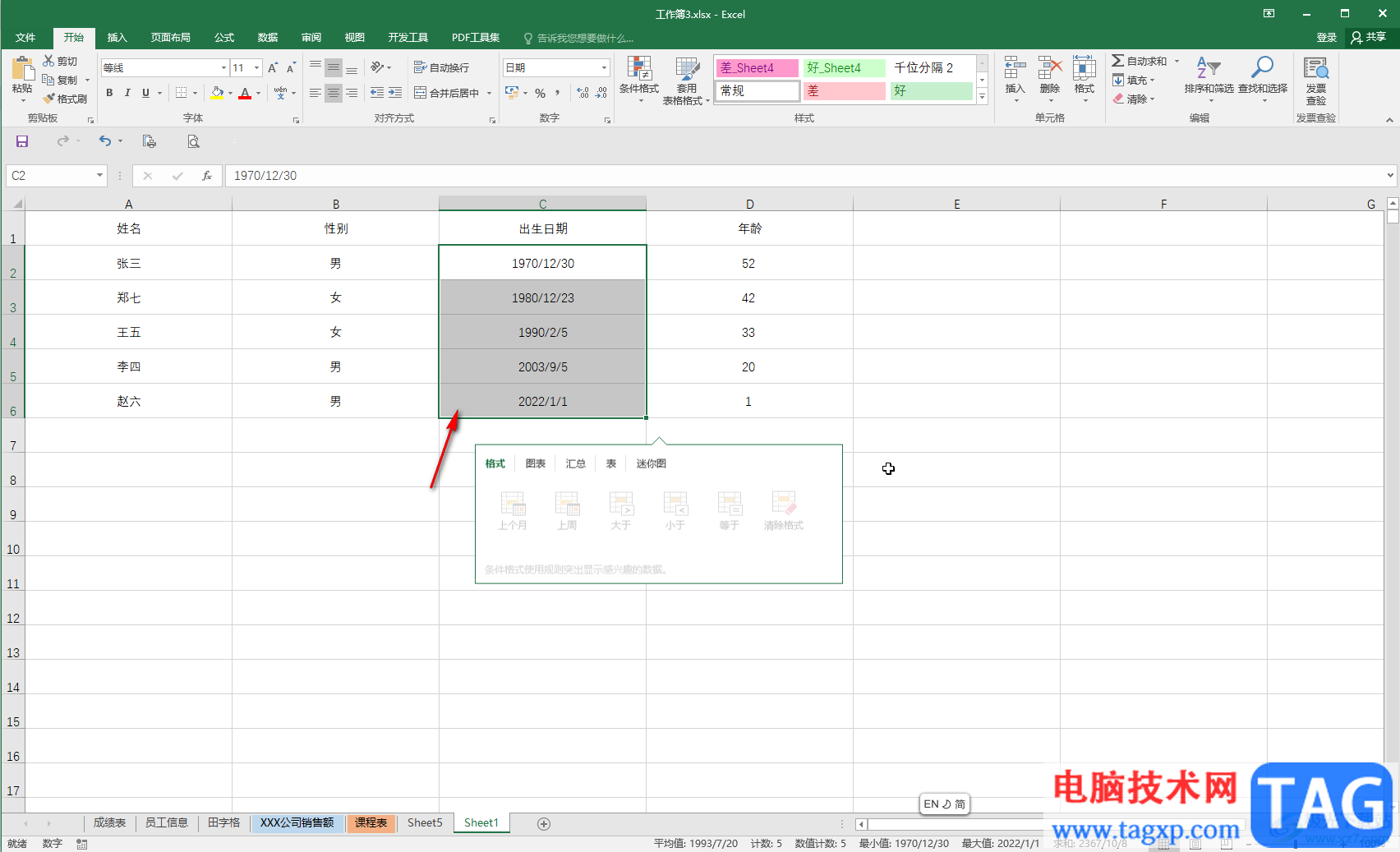
Task: Select the Format Painter brush
Action: pyautogui.click(x=49, y=99)
